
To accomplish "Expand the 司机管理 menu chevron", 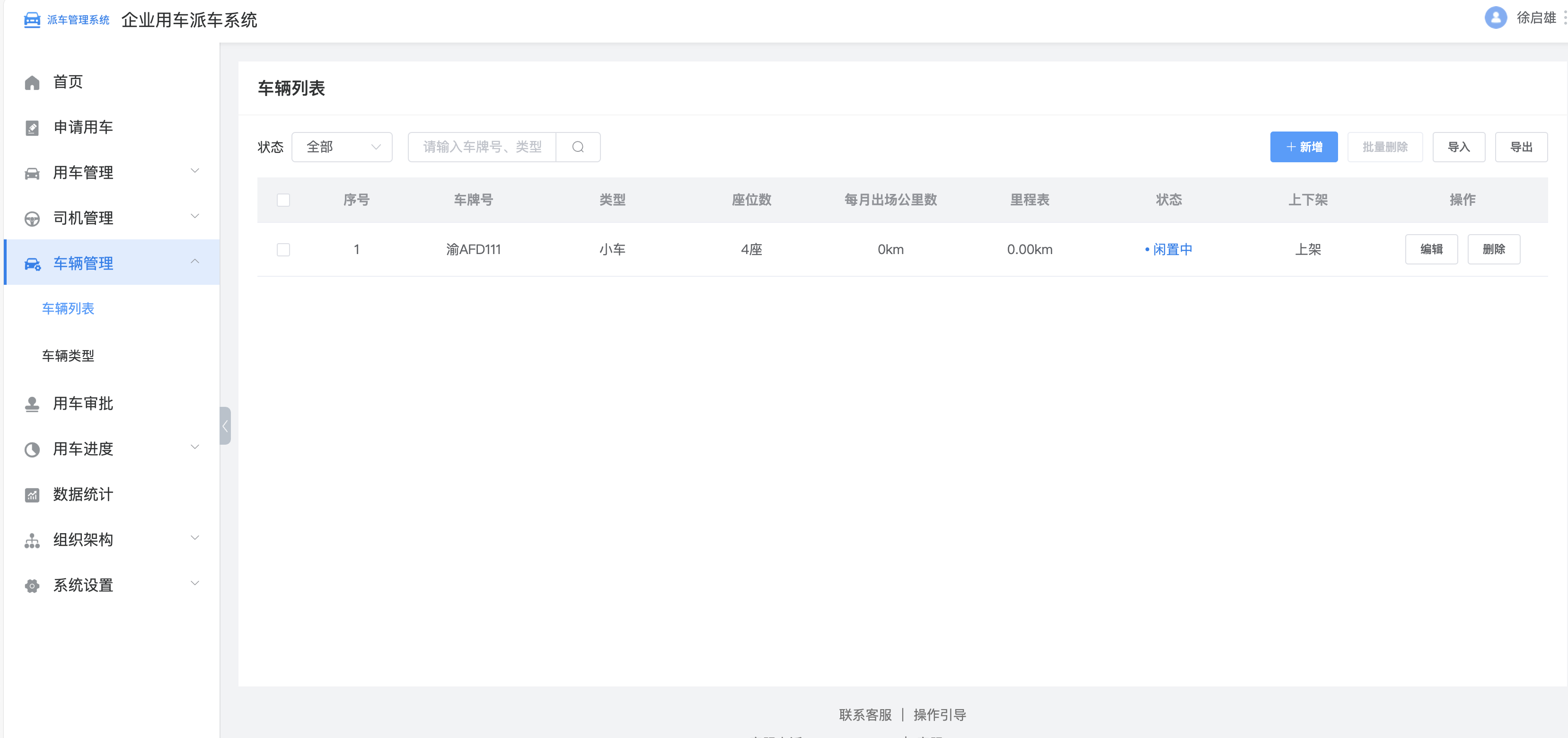I will [195, 216].
